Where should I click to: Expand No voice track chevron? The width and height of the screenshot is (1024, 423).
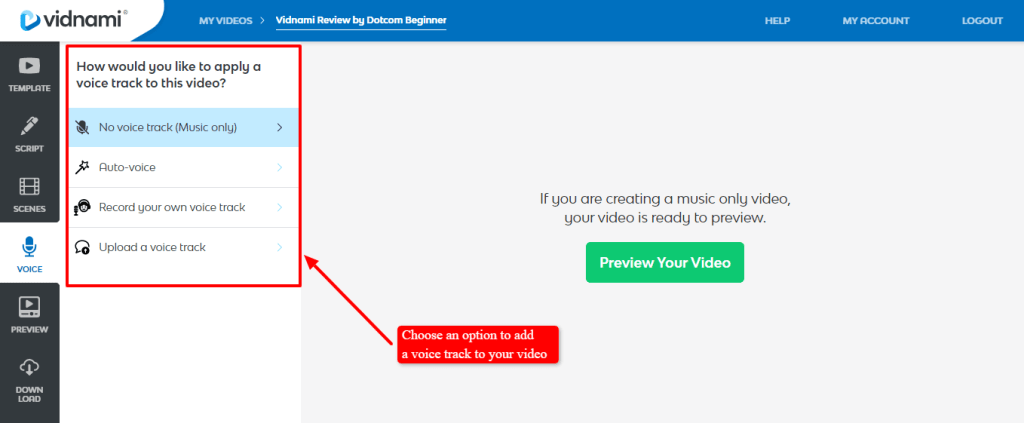280,127
